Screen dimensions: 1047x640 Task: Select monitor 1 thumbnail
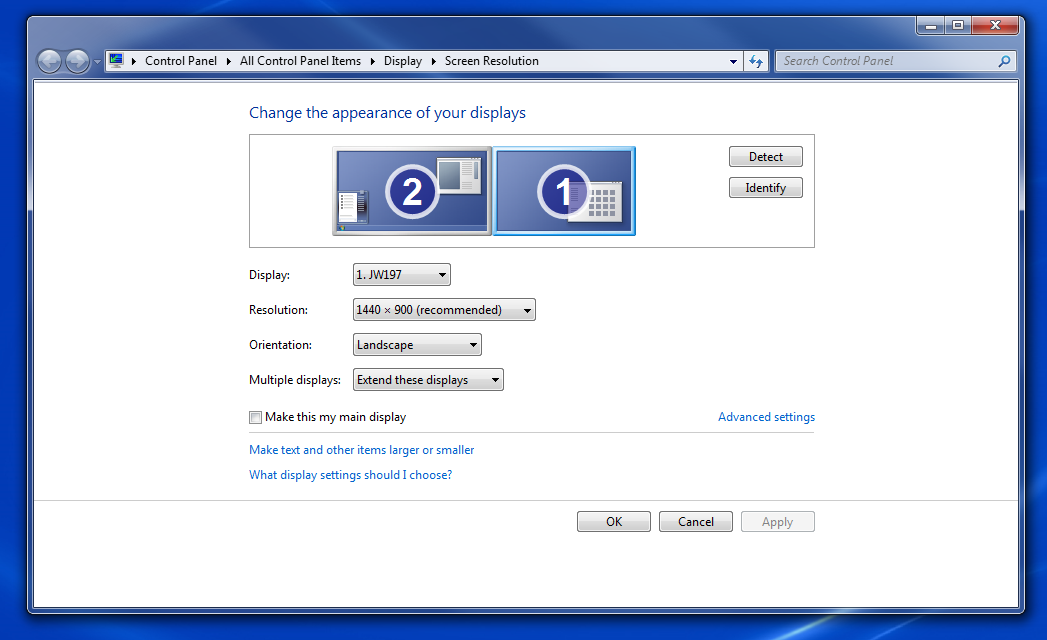564,191
